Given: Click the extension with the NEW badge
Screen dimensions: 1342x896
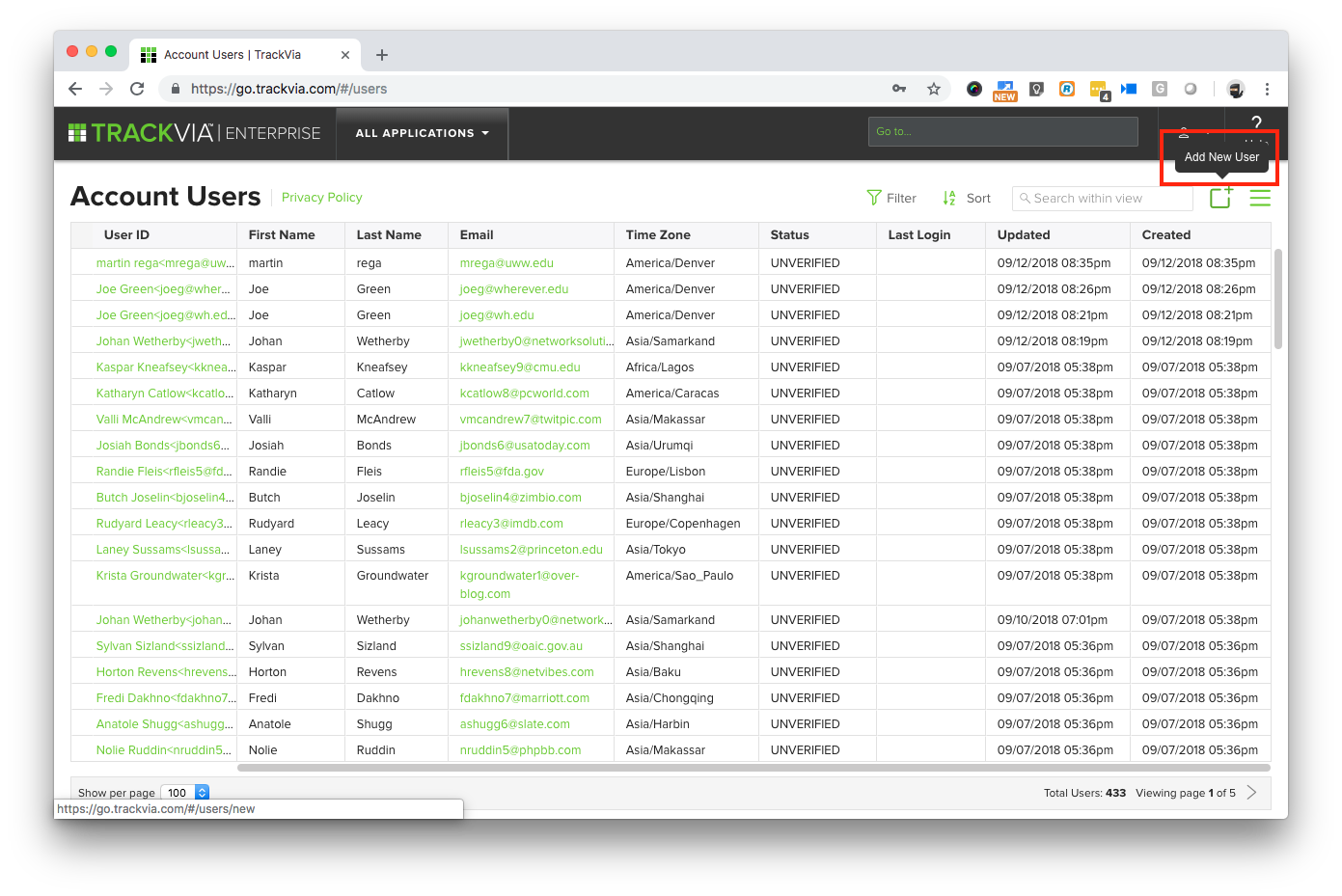Looking at the screenshot, I should point(1005,91).
